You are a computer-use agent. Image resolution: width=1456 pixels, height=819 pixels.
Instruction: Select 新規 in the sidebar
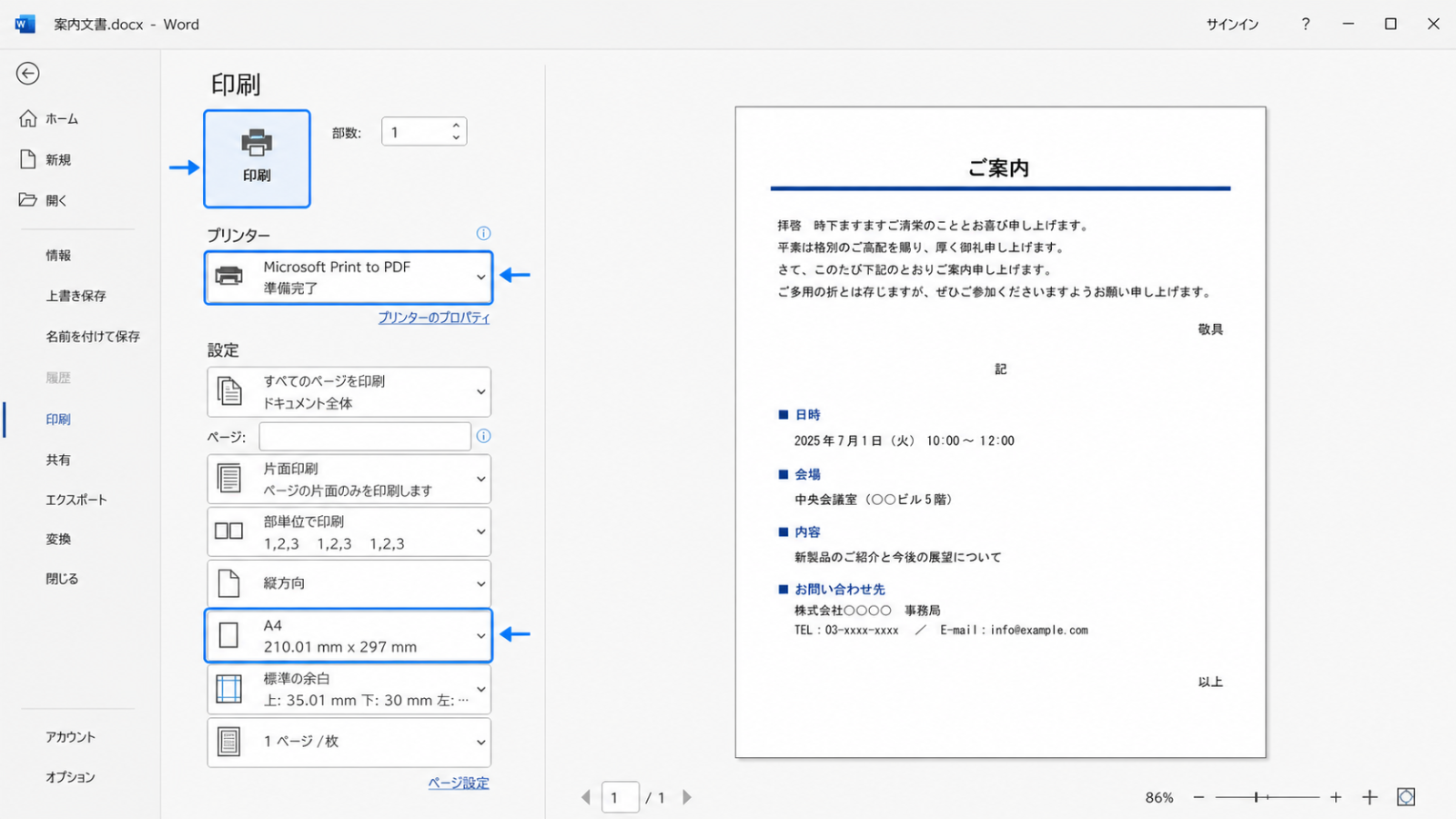pos(58,160)
